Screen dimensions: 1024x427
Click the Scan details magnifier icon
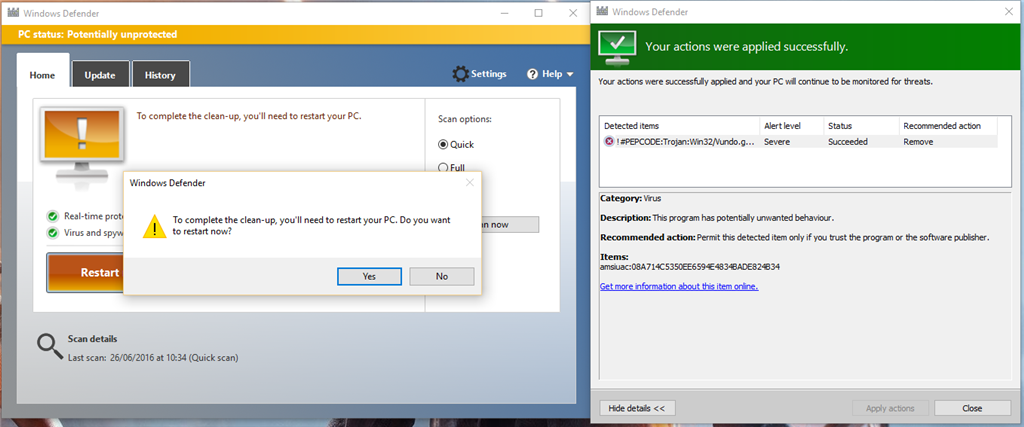pyautogui.click(x=50, y=347)
